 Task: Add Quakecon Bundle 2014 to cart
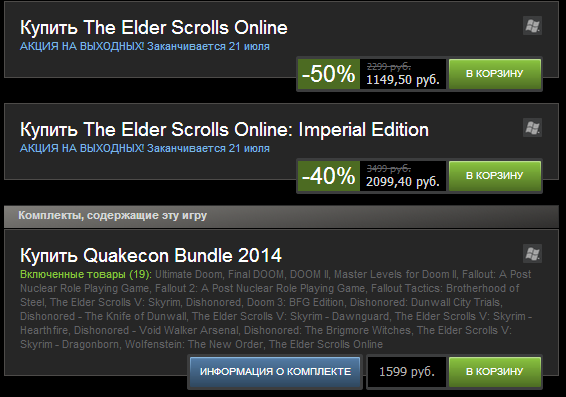coord(495,372)
